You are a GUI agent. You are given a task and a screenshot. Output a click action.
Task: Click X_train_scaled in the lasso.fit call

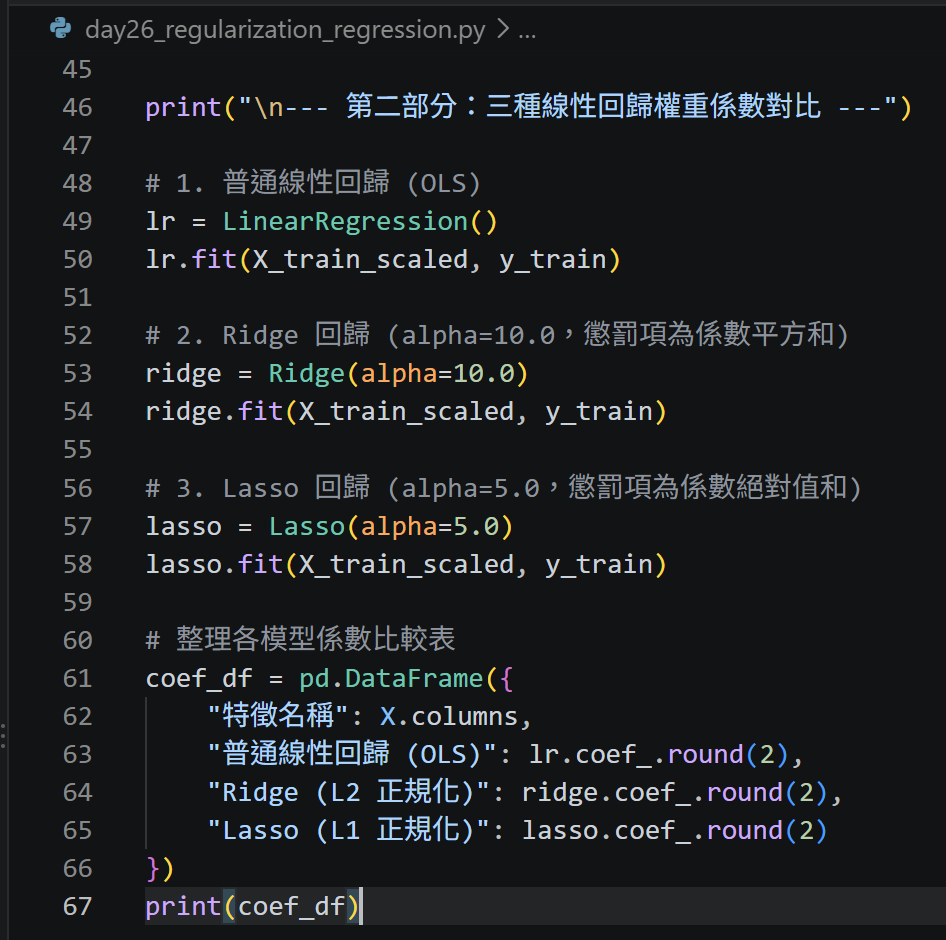pyautogui.click(x=406, y=564)
